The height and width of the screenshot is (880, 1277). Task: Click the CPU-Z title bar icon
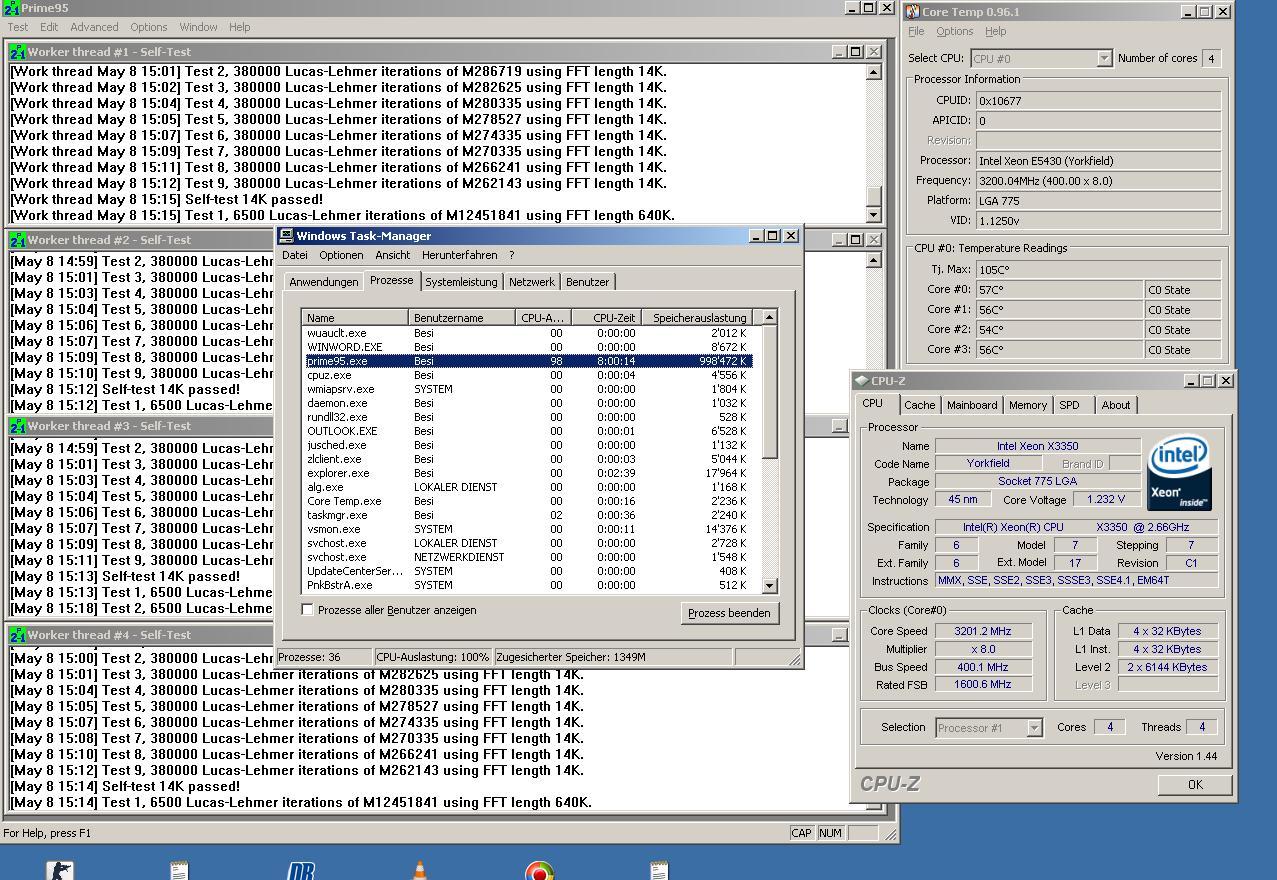(861, 381)
